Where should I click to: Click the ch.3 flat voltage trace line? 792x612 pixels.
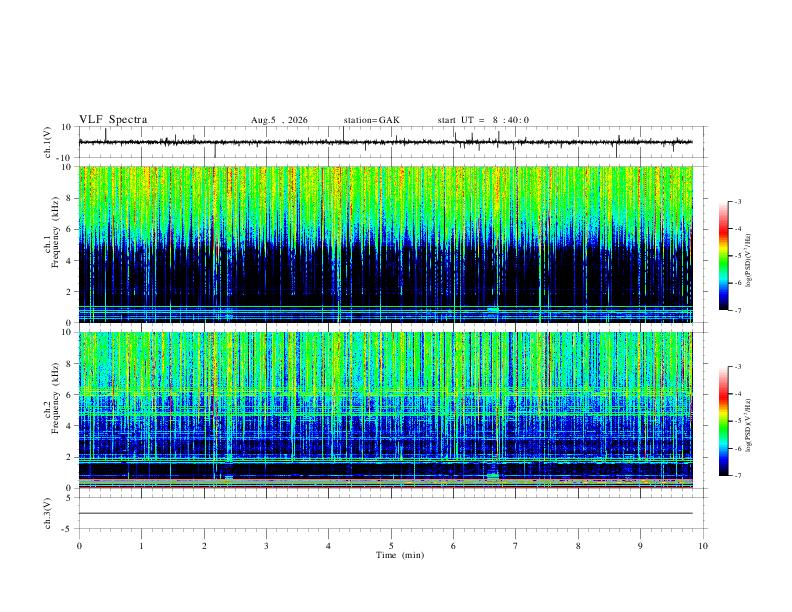click(x=386, y=513)
